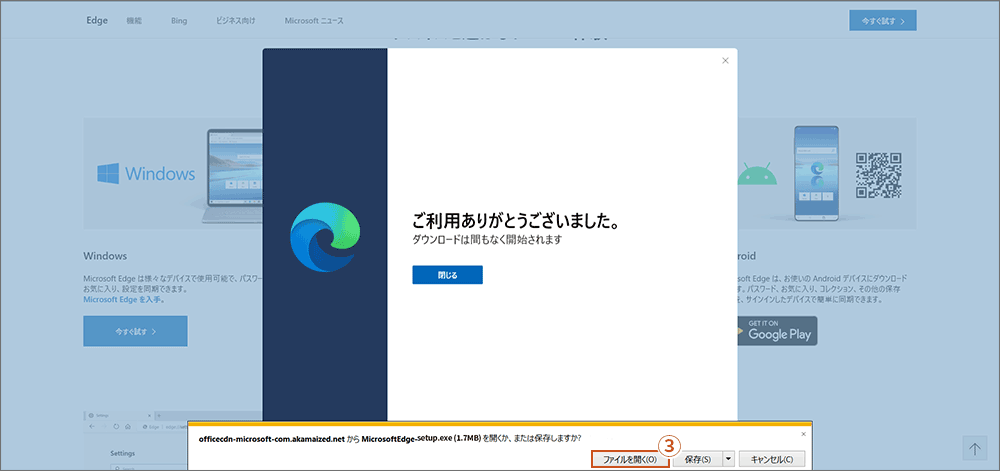
Task: Click the 今すぐ試す button under Windows
Action: (x=135, y=331)
